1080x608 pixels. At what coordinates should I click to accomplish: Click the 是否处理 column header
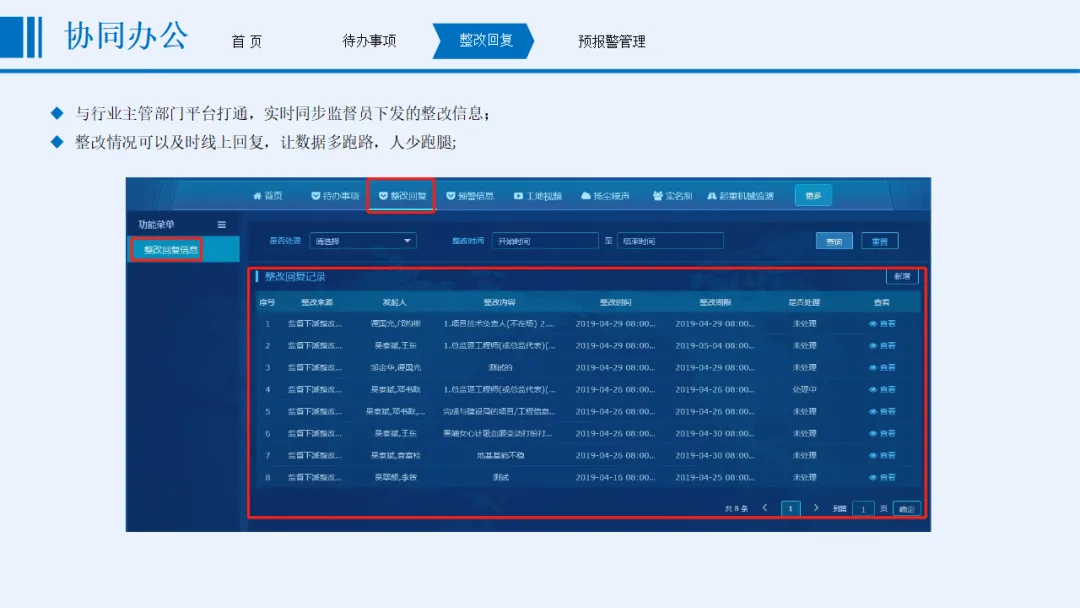[804, 302]
